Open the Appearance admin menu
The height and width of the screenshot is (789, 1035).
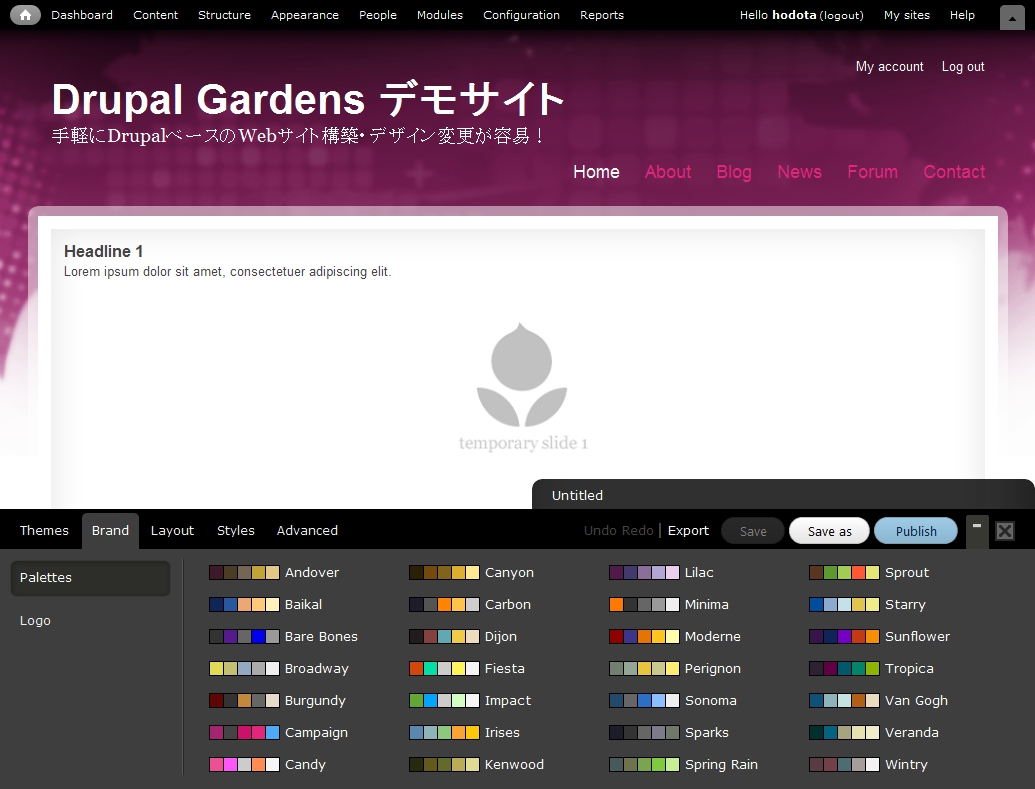point(304,15)
